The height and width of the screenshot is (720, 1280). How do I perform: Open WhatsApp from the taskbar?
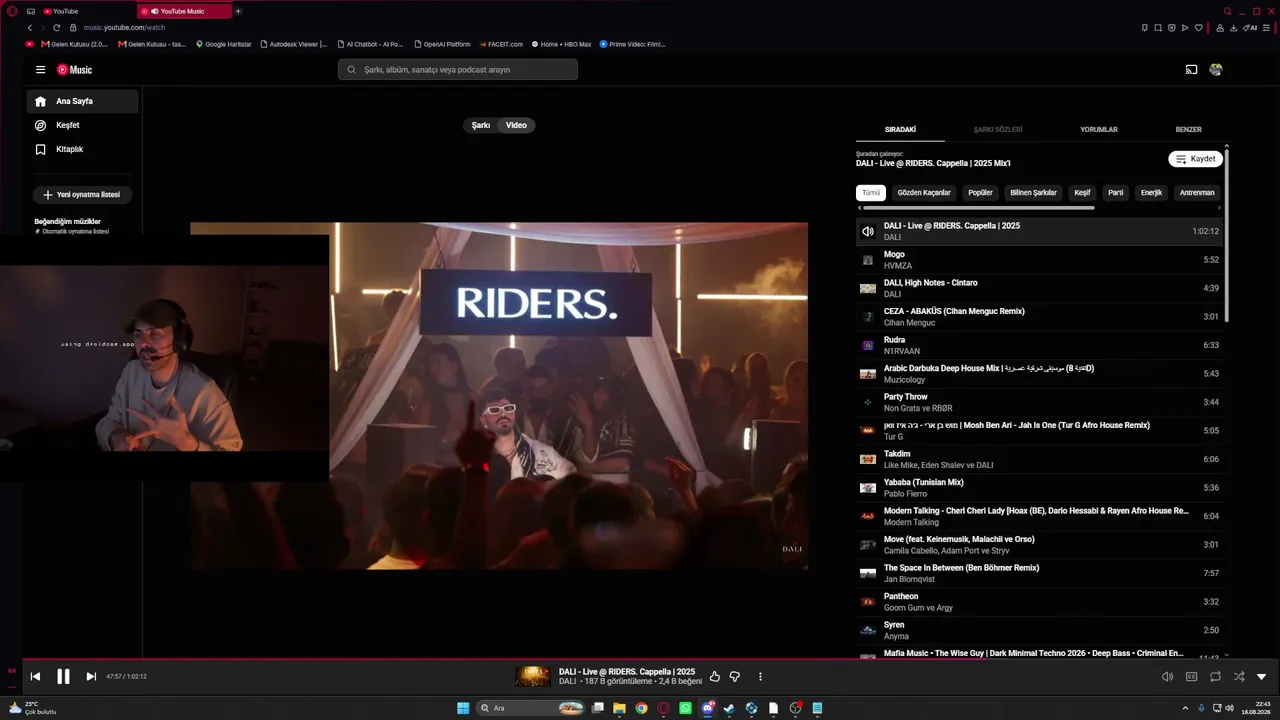(x=685, y=708)
